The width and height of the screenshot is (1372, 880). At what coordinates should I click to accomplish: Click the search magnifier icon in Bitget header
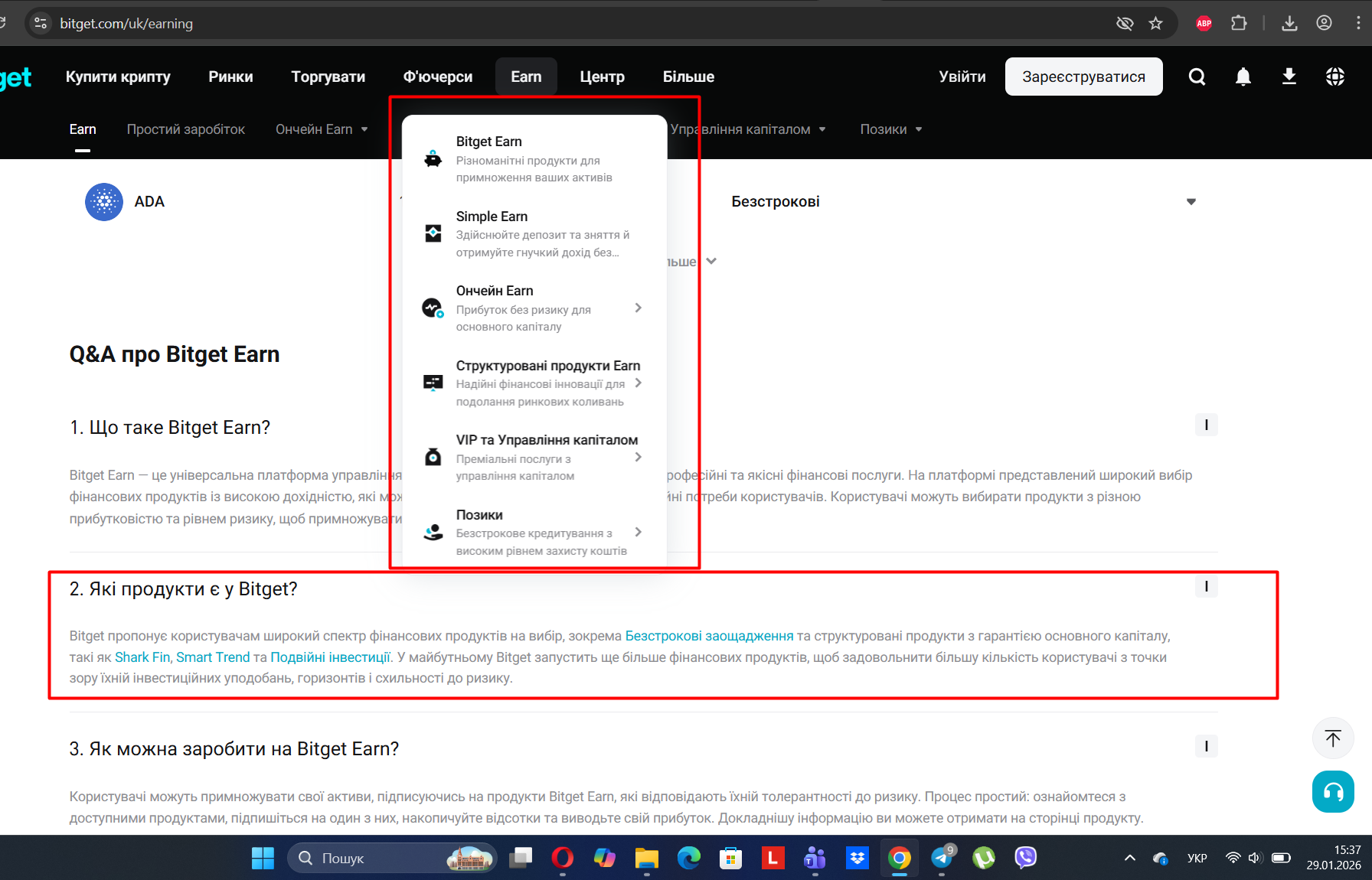[x=1197, y=77]
